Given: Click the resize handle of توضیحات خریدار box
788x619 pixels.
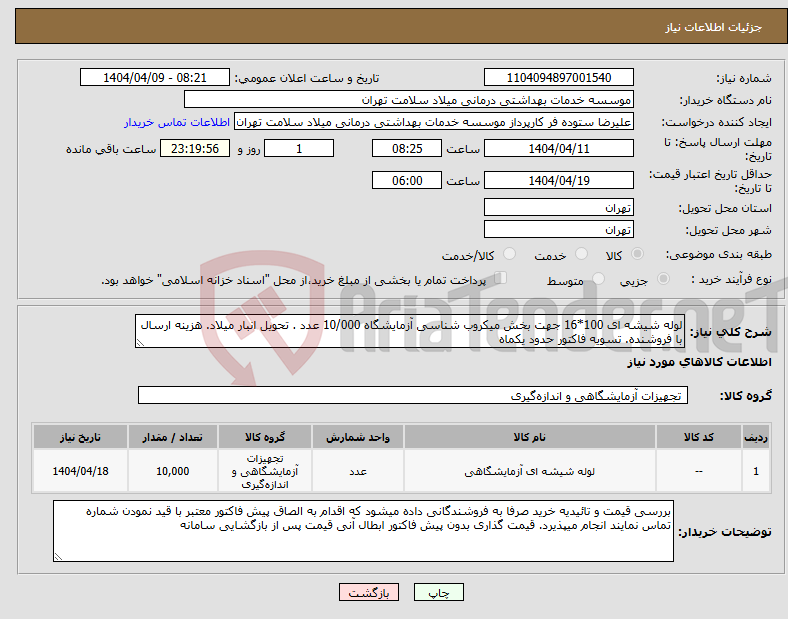Looking at the screenshot, I should [x=58, y=557].
